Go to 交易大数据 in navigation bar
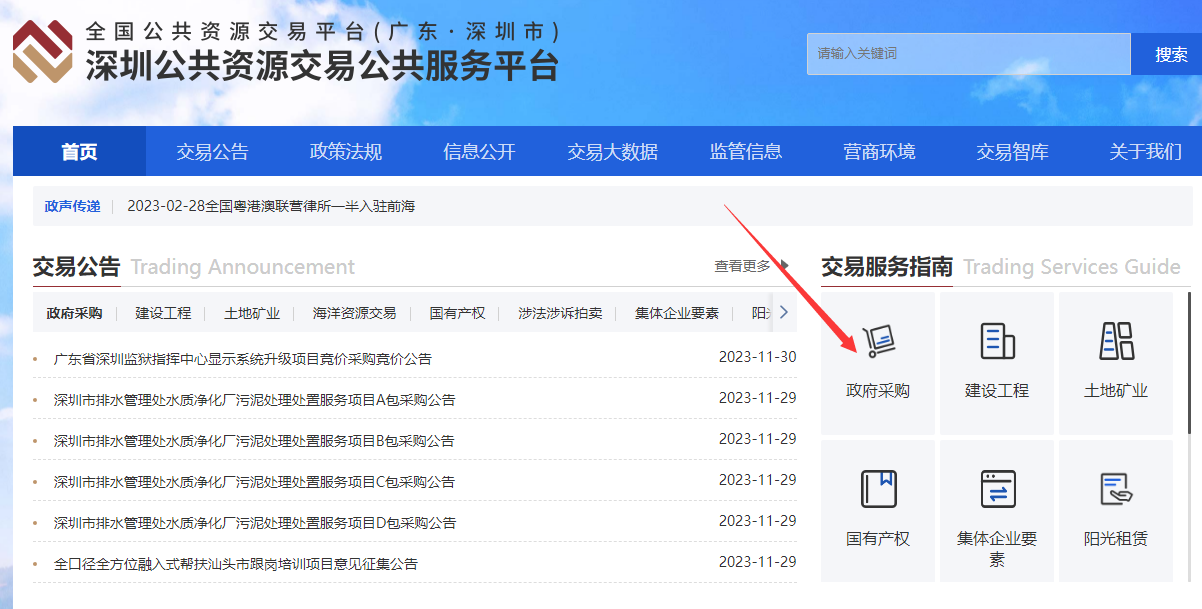 (x=613, y=152)
